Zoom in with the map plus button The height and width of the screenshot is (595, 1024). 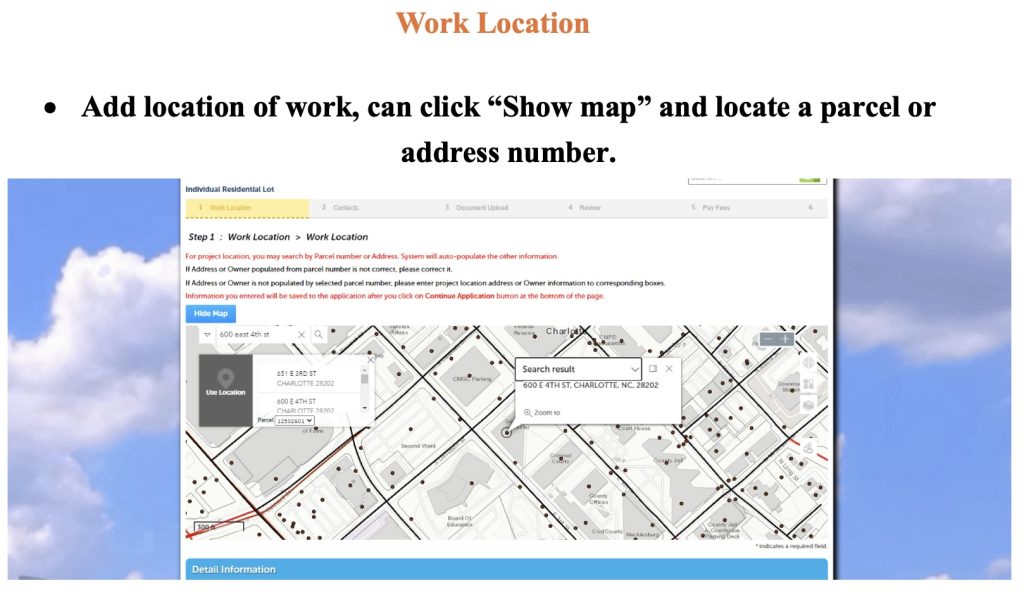point(787,339)
